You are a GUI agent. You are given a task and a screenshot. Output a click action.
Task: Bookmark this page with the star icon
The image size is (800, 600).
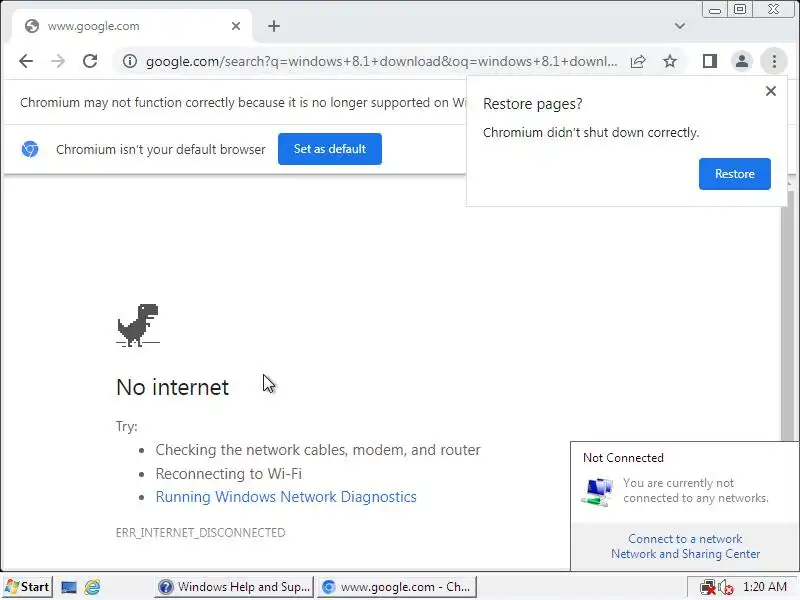coord(669,62)
